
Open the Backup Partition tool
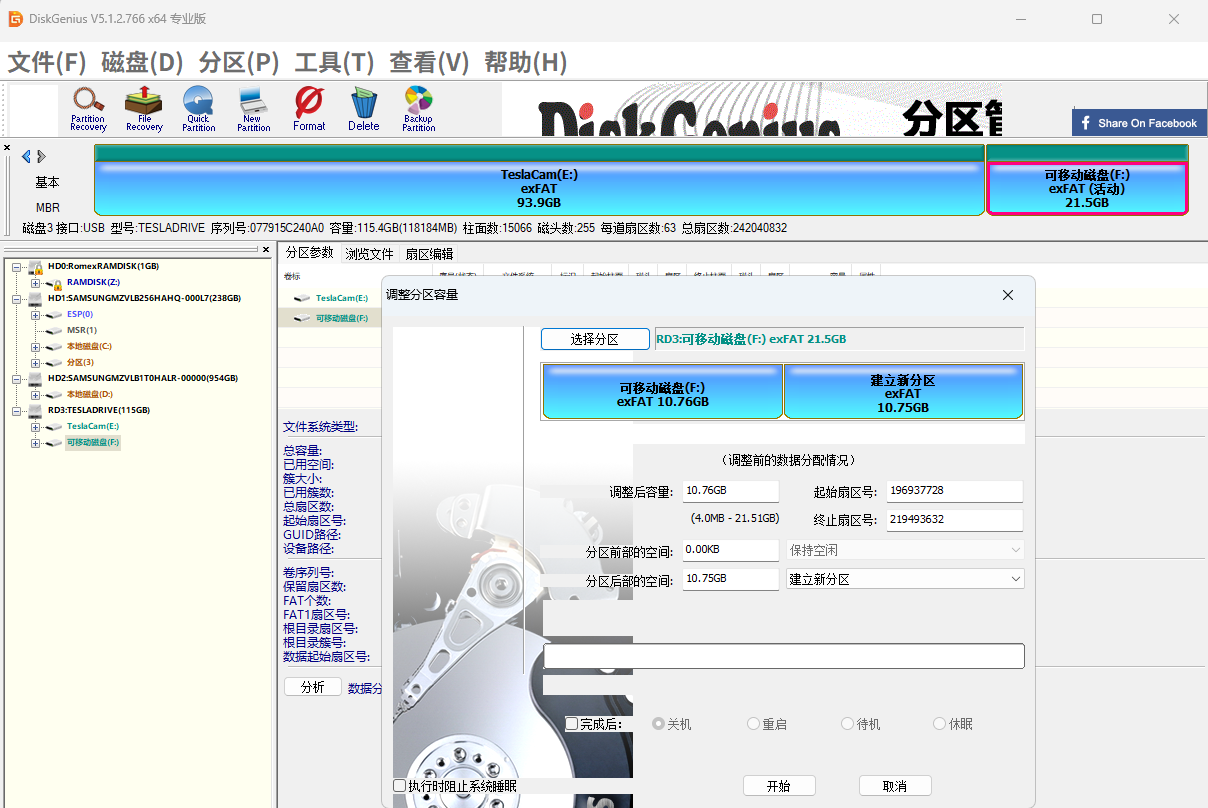[418, 108]
